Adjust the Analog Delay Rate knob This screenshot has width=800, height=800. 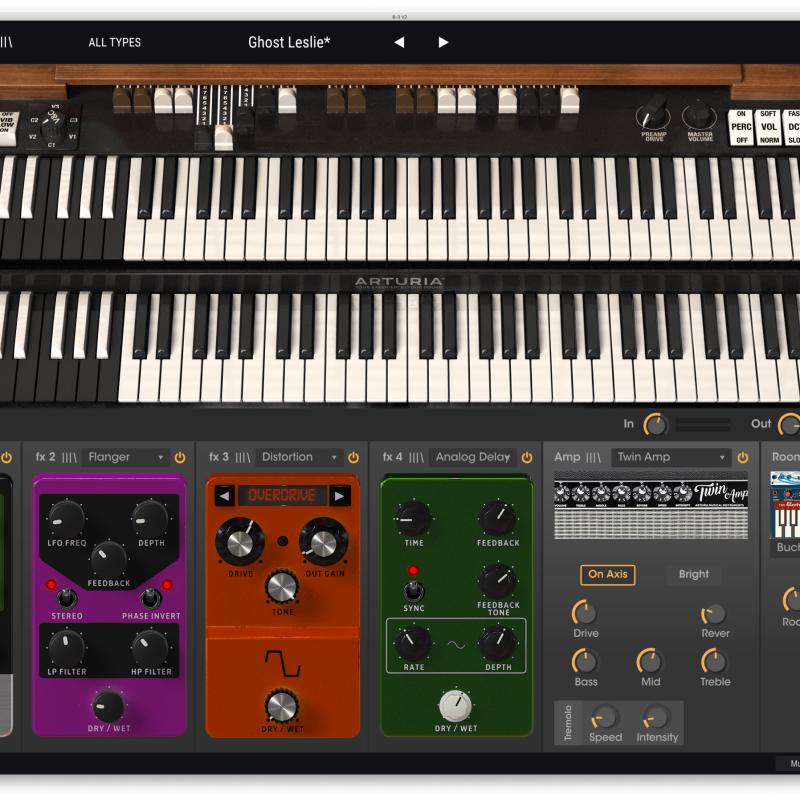pos(413,643)
